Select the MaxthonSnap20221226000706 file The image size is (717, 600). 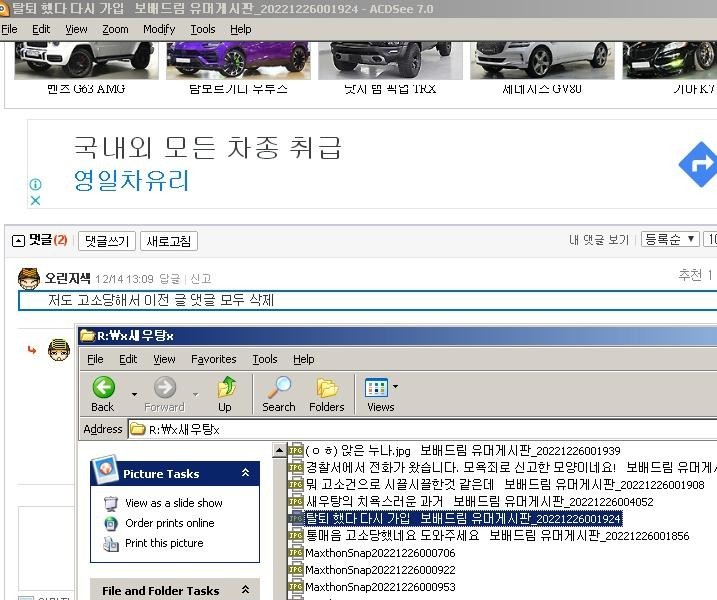379,553
